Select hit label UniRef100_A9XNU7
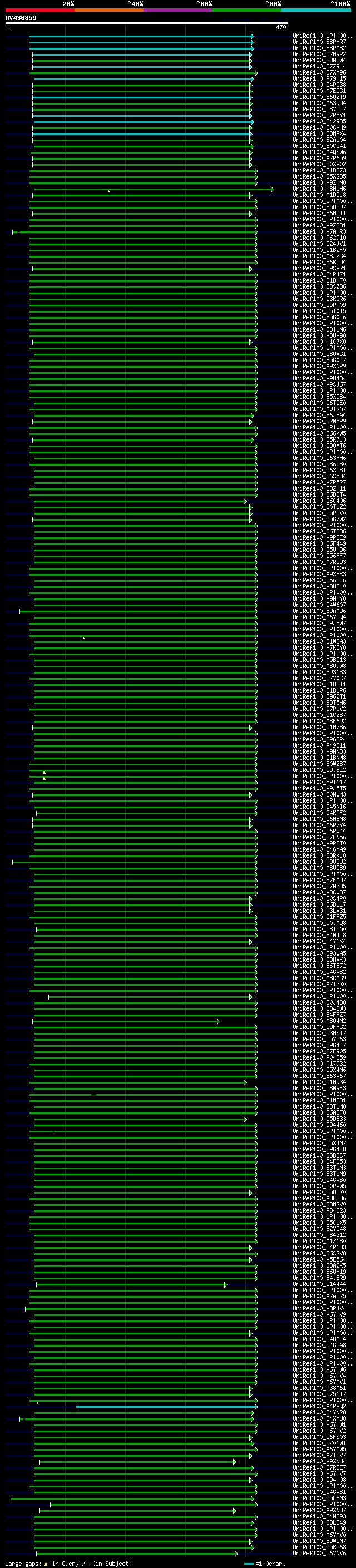The width and height of the screenshot is (356, 1568). point(319,1510)
